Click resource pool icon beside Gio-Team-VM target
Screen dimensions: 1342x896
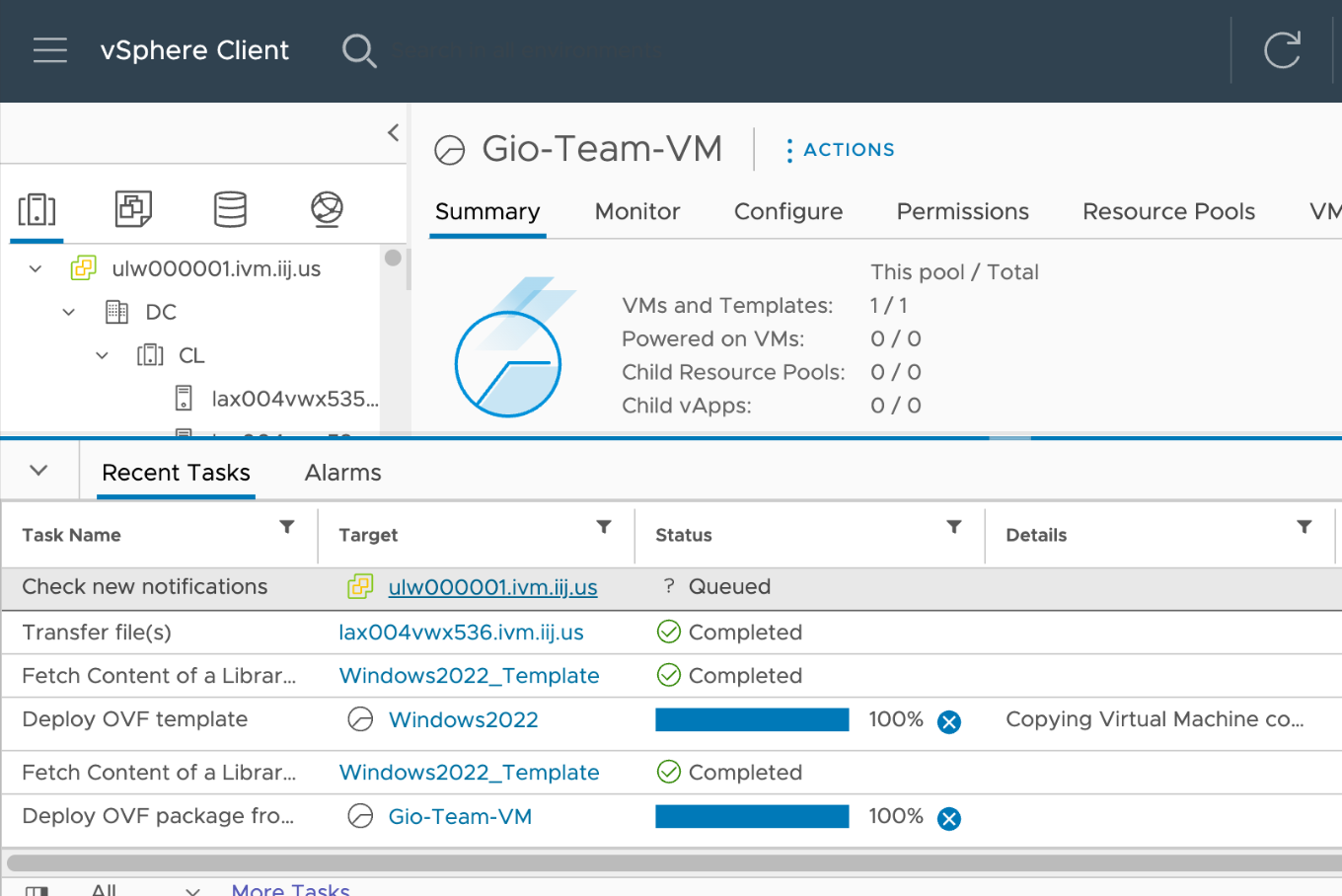(361, 816)
